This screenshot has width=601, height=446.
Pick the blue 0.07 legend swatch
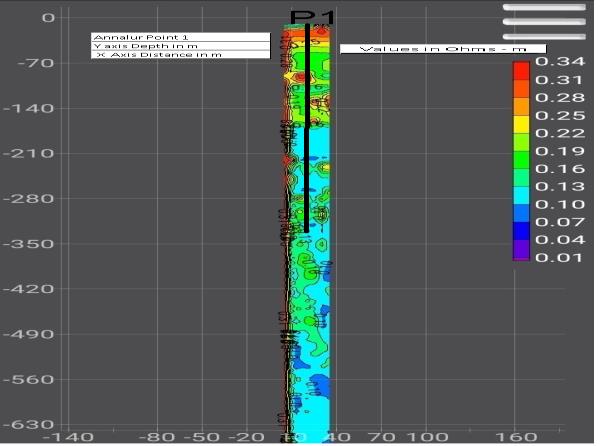[x=520, y=221]
